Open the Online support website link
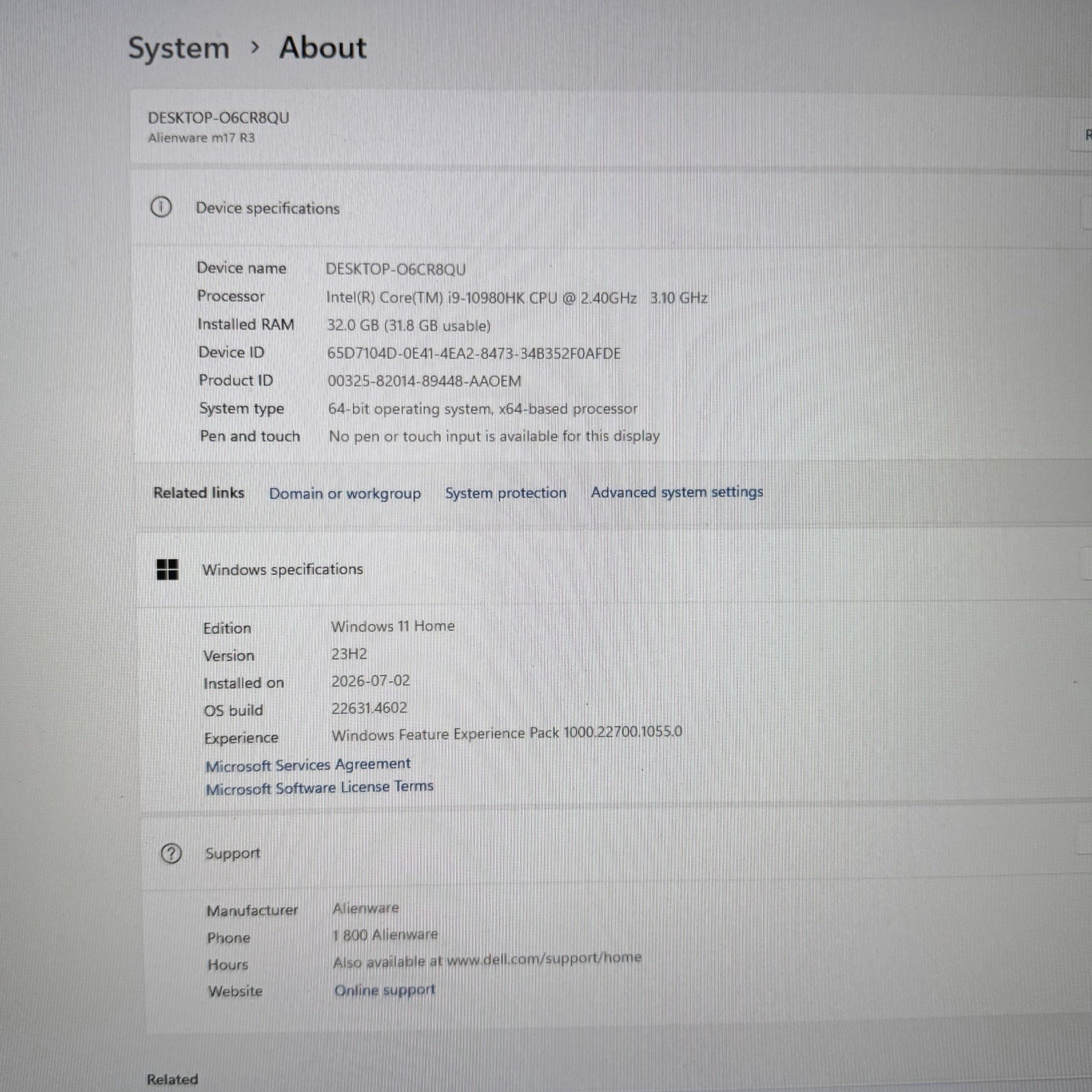The height and width of the screenshot is (1092, 1092). (x=384, y=990)
